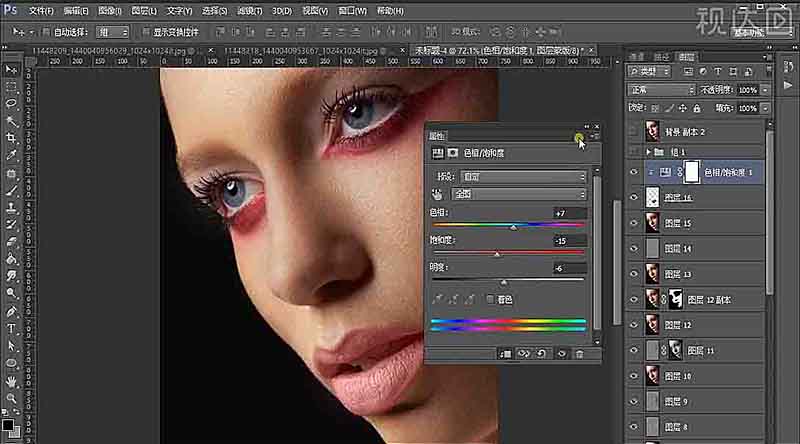
Task: Hide the 图层 10 layer
Action: coord(634,376)
